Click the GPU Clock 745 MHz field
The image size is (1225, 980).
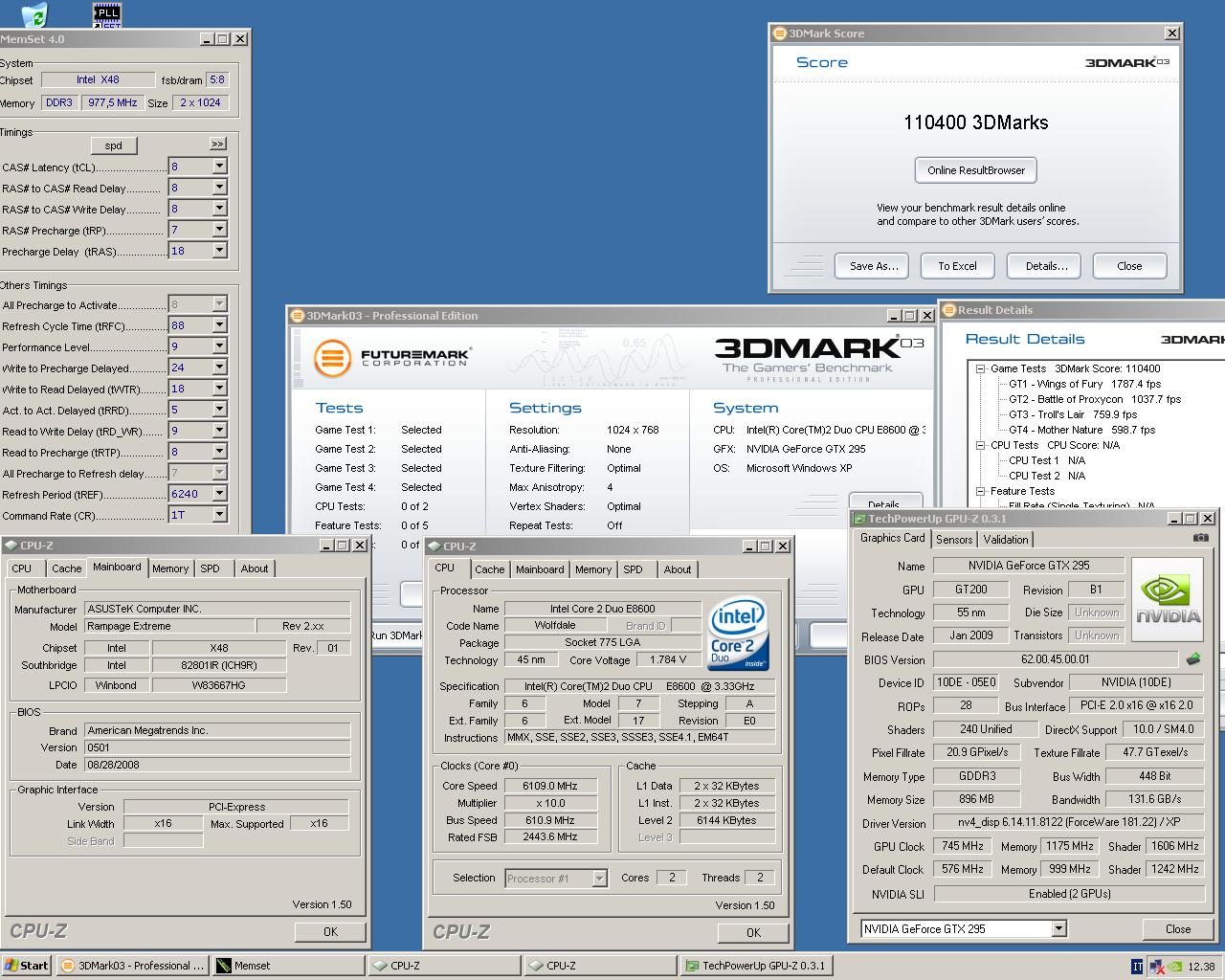click(962, 846)
